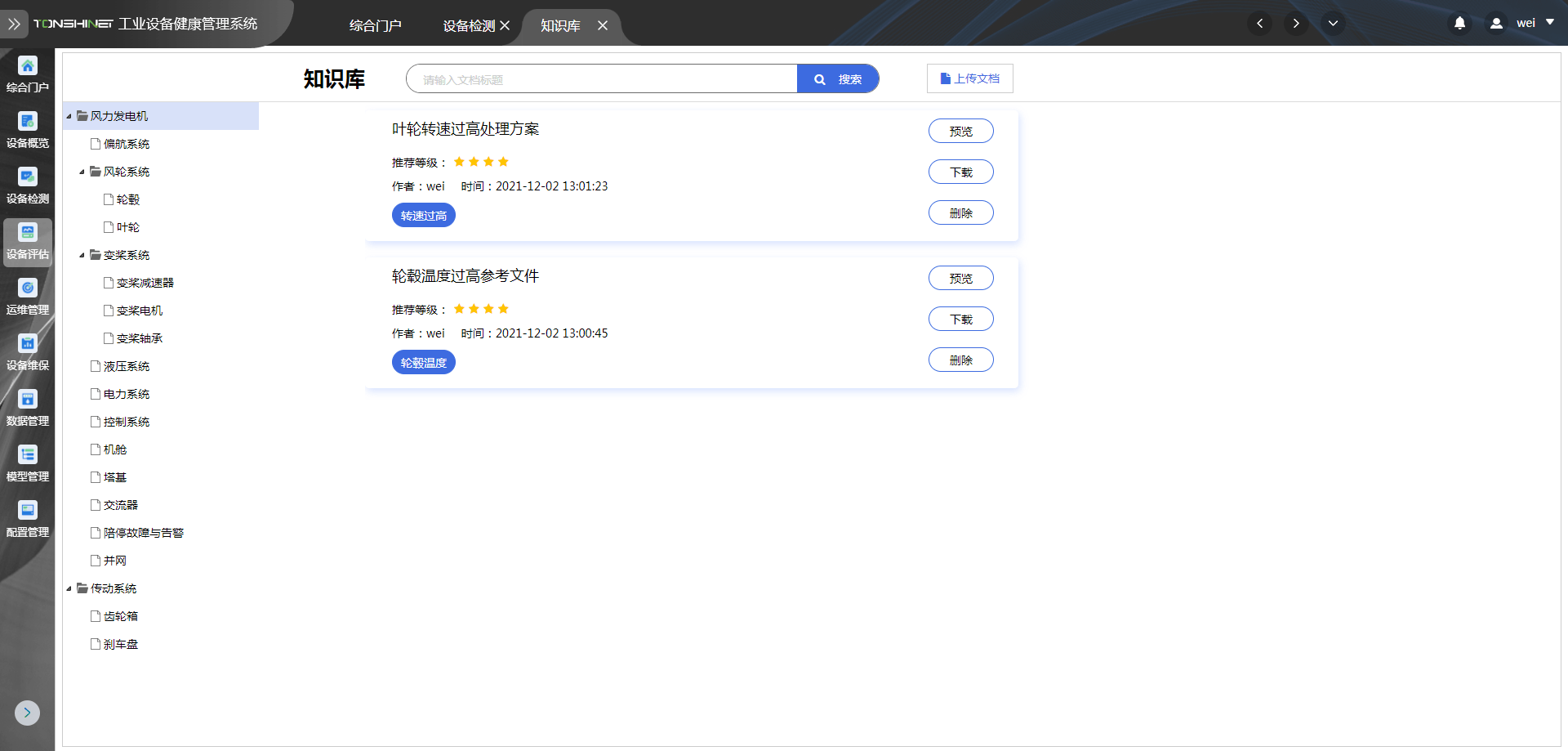Click the 设备概览 sidebar icon
Image resolution: width=1568 pixels, height=751 pixels.
click(x=28, y=122)
